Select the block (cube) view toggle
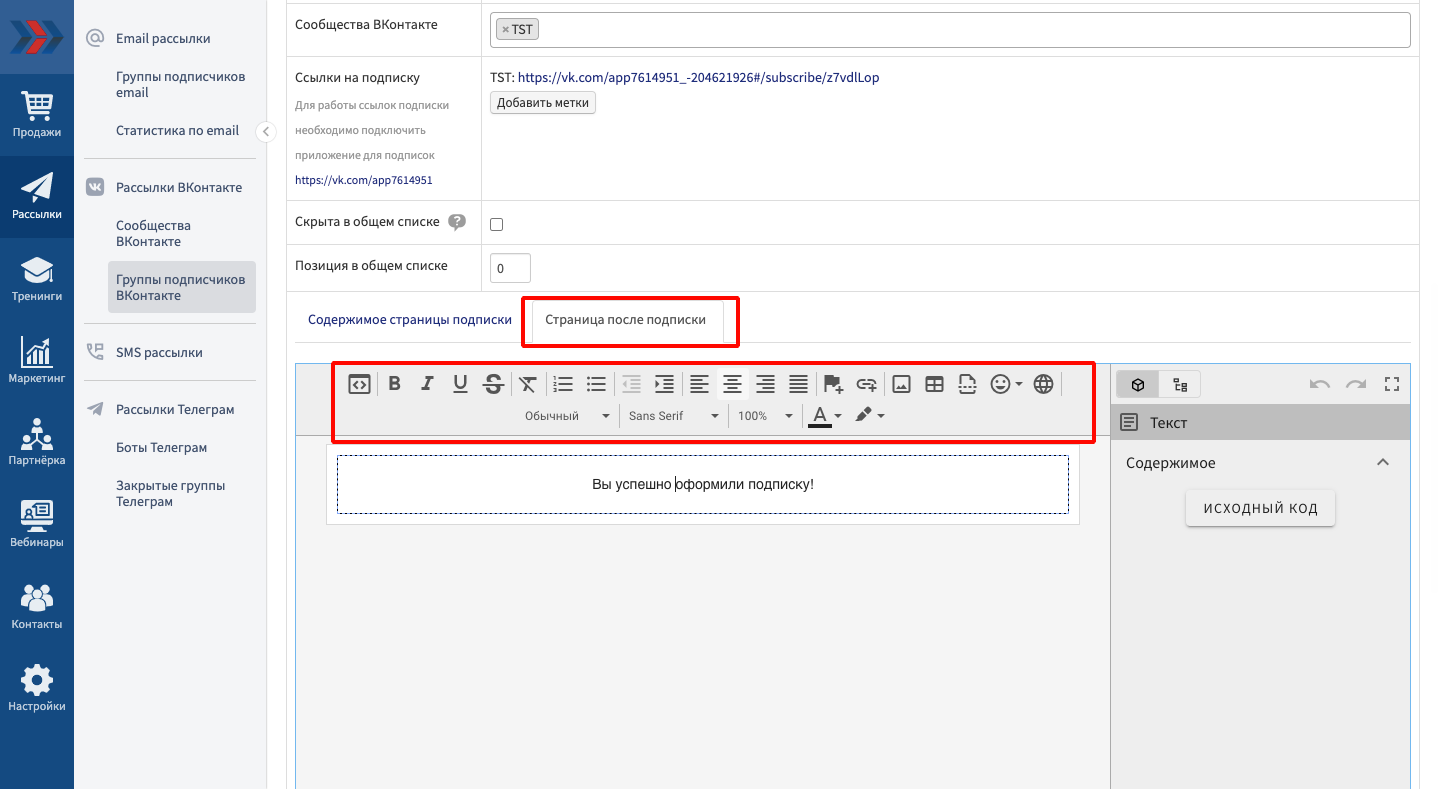 click(x=1138, y=384)
